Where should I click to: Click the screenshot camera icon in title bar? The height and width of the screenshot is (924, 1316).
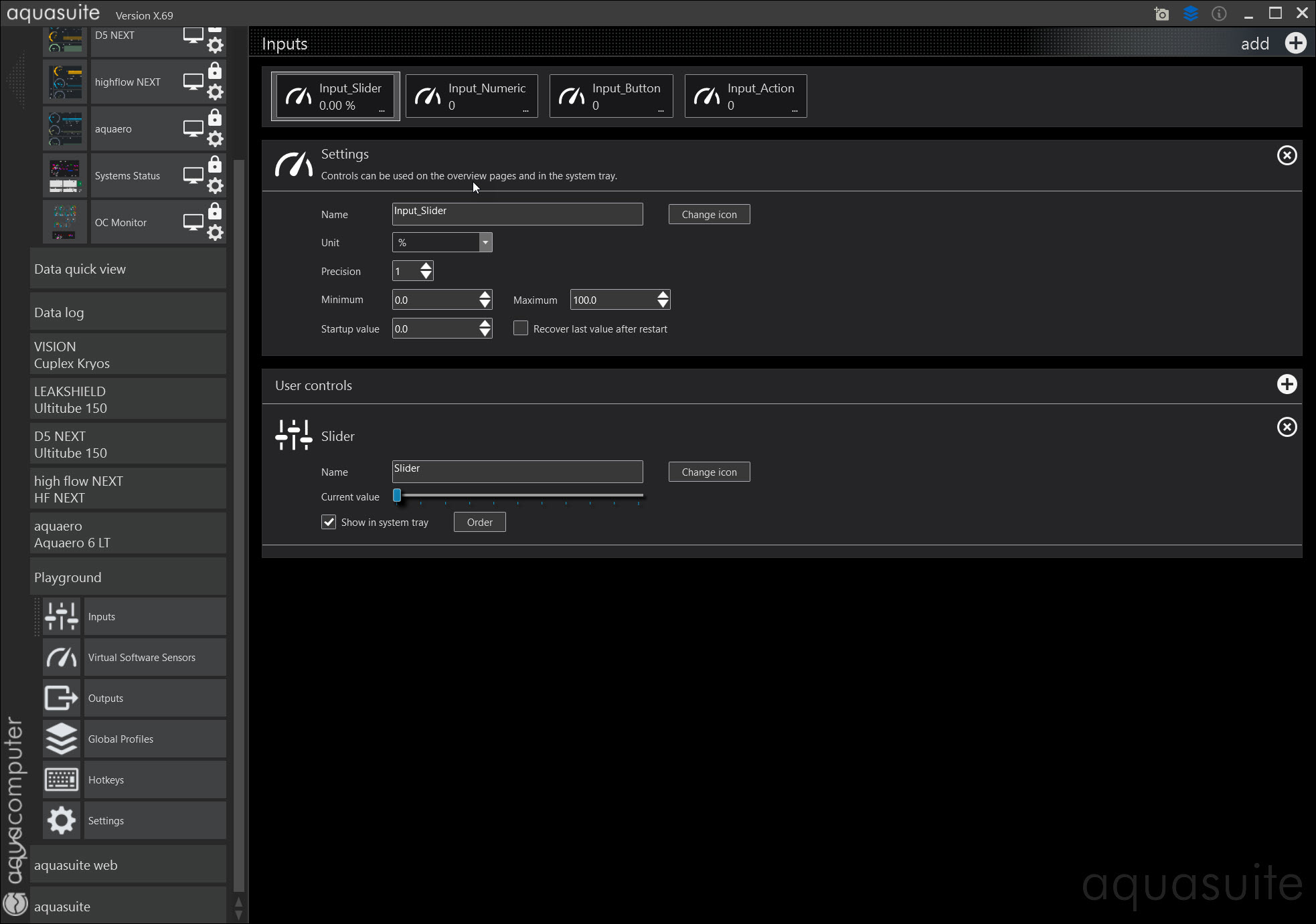tap(1161, 14)
